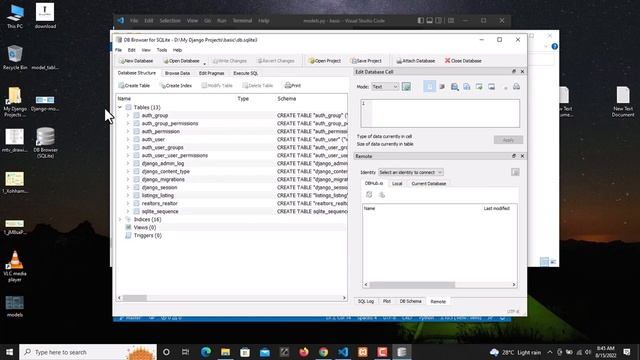Click the printer icon in Edit Database Cell
This screenshot has height=360, width=640.
516,87
